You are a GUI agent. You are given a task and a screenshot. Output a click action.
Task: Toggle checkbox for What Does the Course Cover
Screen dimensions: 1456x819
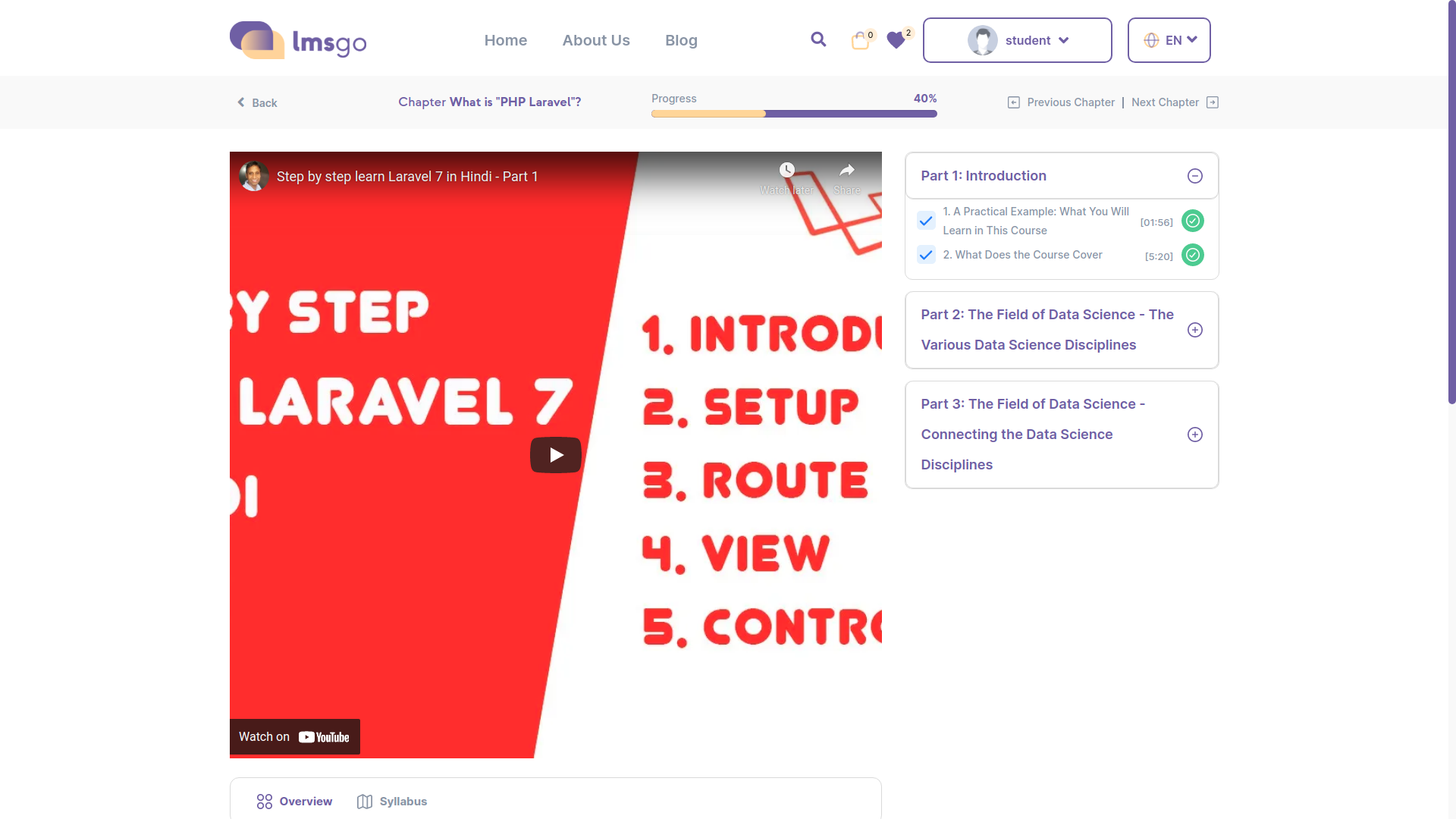(x=926, y=255)
